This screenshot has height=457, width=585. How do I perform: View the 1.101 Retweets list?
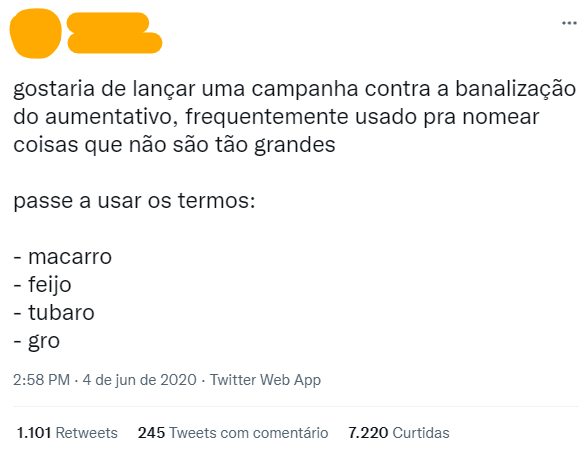point(67,433)
